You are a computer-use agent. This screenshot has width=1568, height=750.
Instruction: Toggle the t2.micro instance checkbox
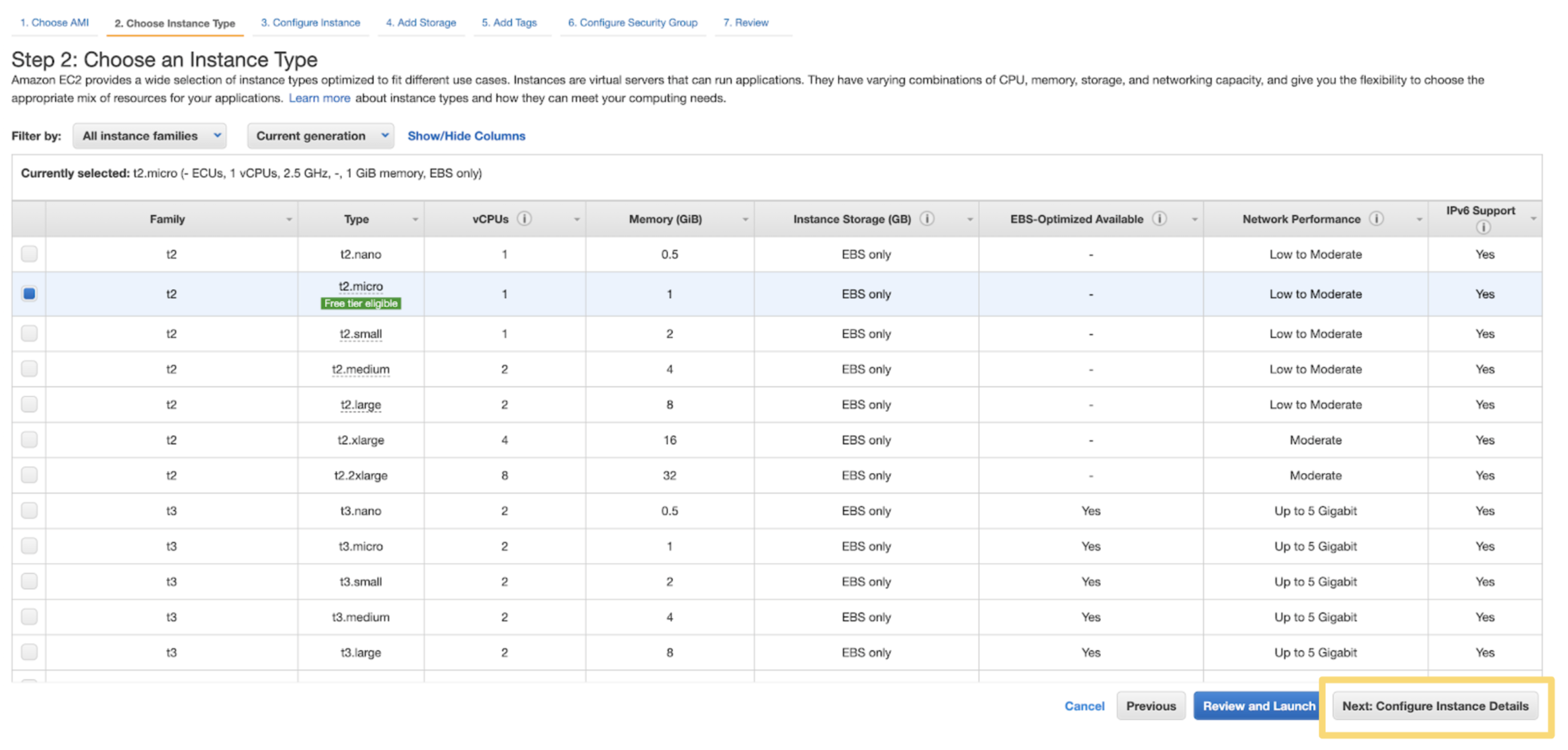29,294
